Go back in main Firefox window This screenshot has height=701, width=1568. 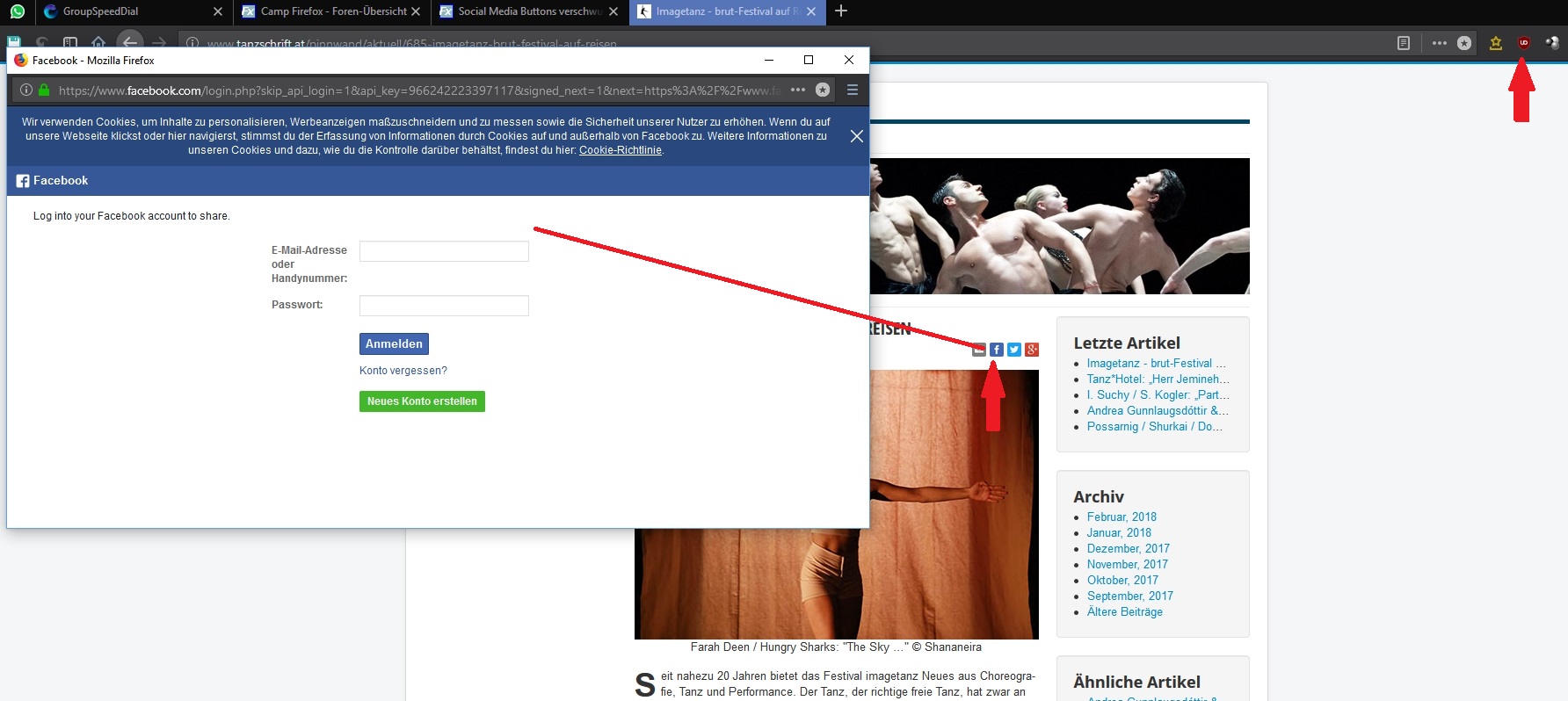130,42
